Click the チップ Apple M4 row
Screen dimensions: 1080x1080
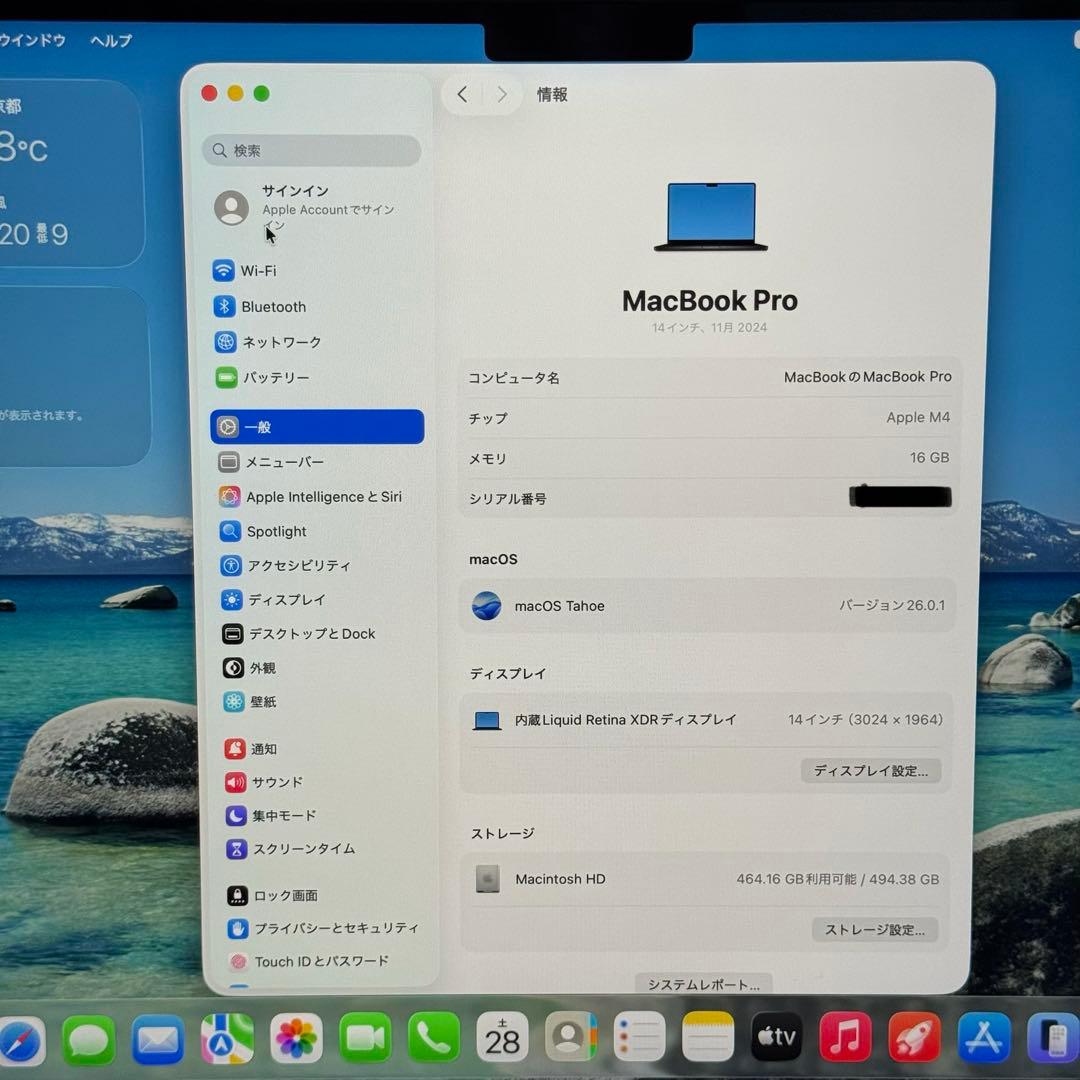click(x=709, y=418)
